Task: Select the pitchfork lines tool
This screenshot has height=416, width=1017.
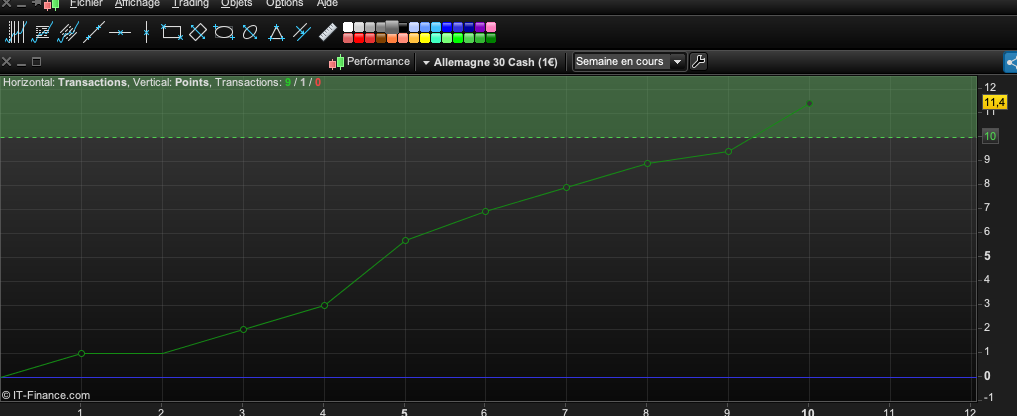Action: pyautogui.click(x=302, y=31)
